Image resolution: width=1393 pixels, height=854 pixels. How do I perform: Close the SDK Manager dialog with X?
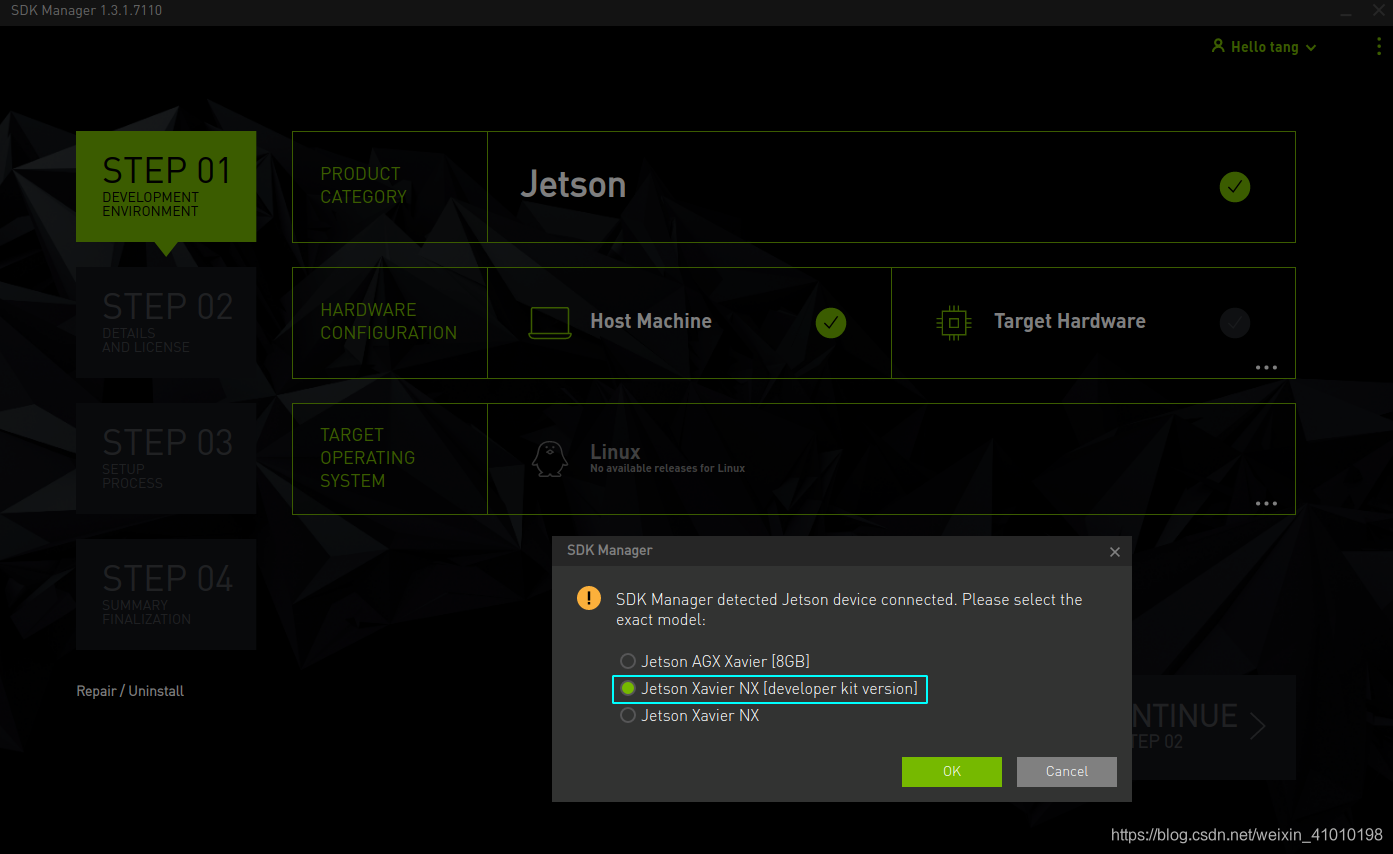tap(1115, 552)
